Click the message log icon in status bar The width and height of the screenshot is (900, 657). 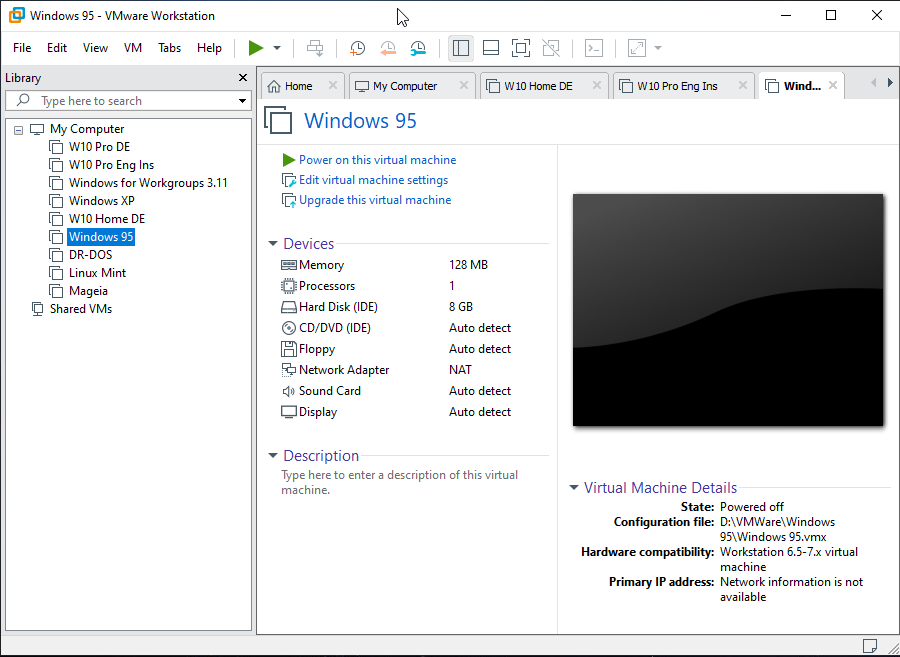pos(870,646)
